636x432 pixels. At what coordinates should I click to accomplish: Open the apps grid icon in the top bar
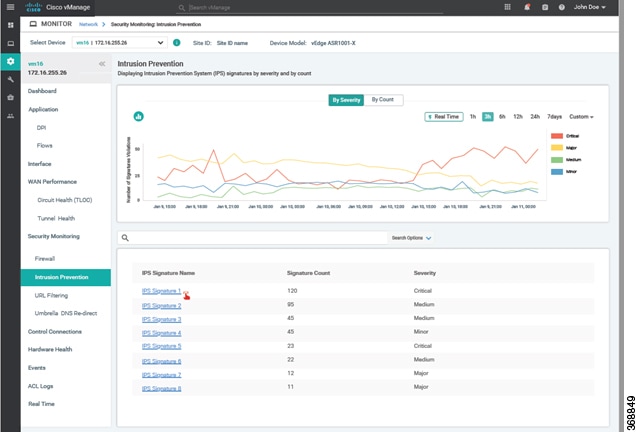[x=507, y=7]
